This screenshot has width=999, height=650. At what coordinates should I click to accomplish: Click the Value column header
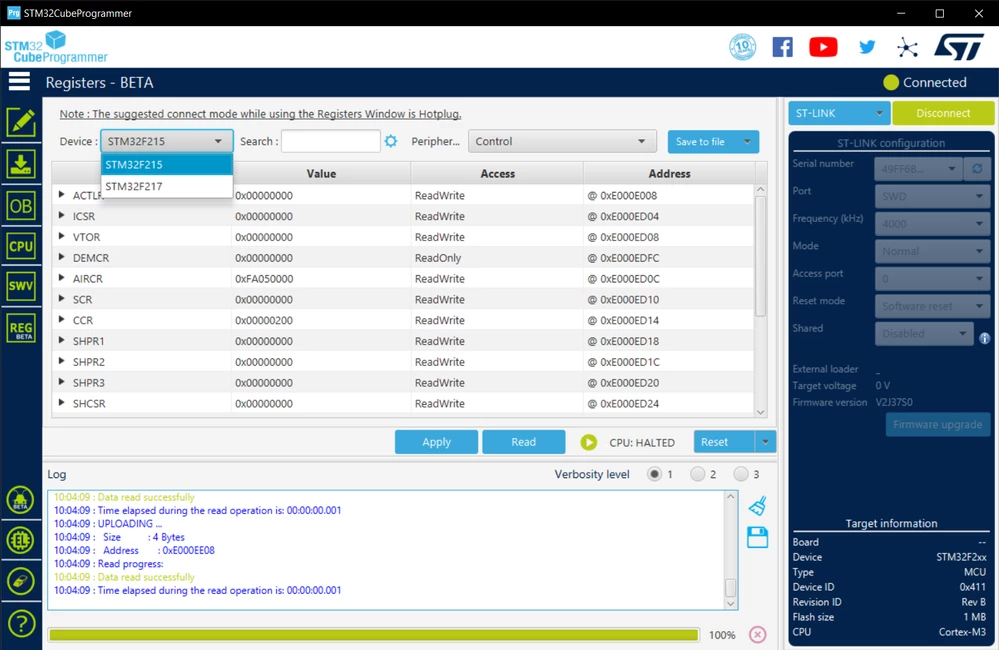tap(321, 173)
